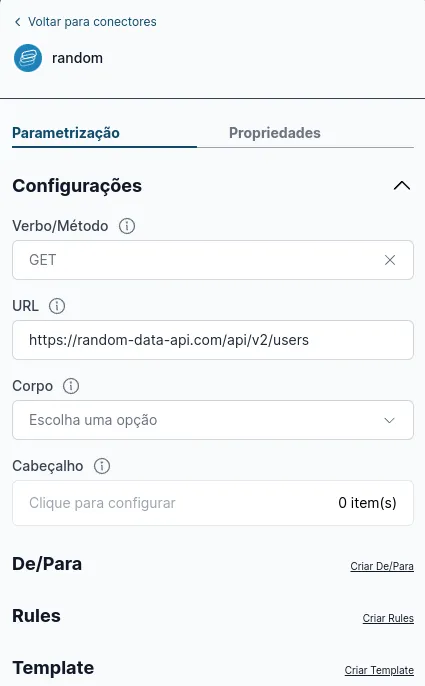
Task: Open Cabeçalho Clique para configurar field
Action: point(213,503)
